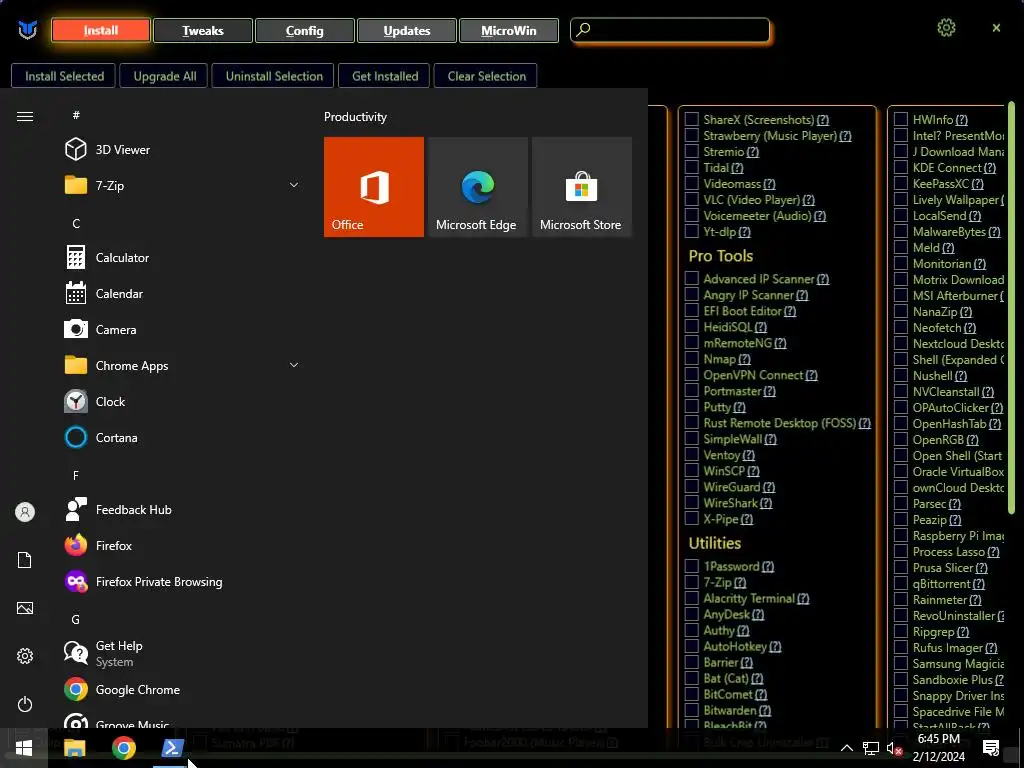This screenshot has height=768, width=1024.
Task: Switch to the Install tab
Action: [x=101, y=30]
